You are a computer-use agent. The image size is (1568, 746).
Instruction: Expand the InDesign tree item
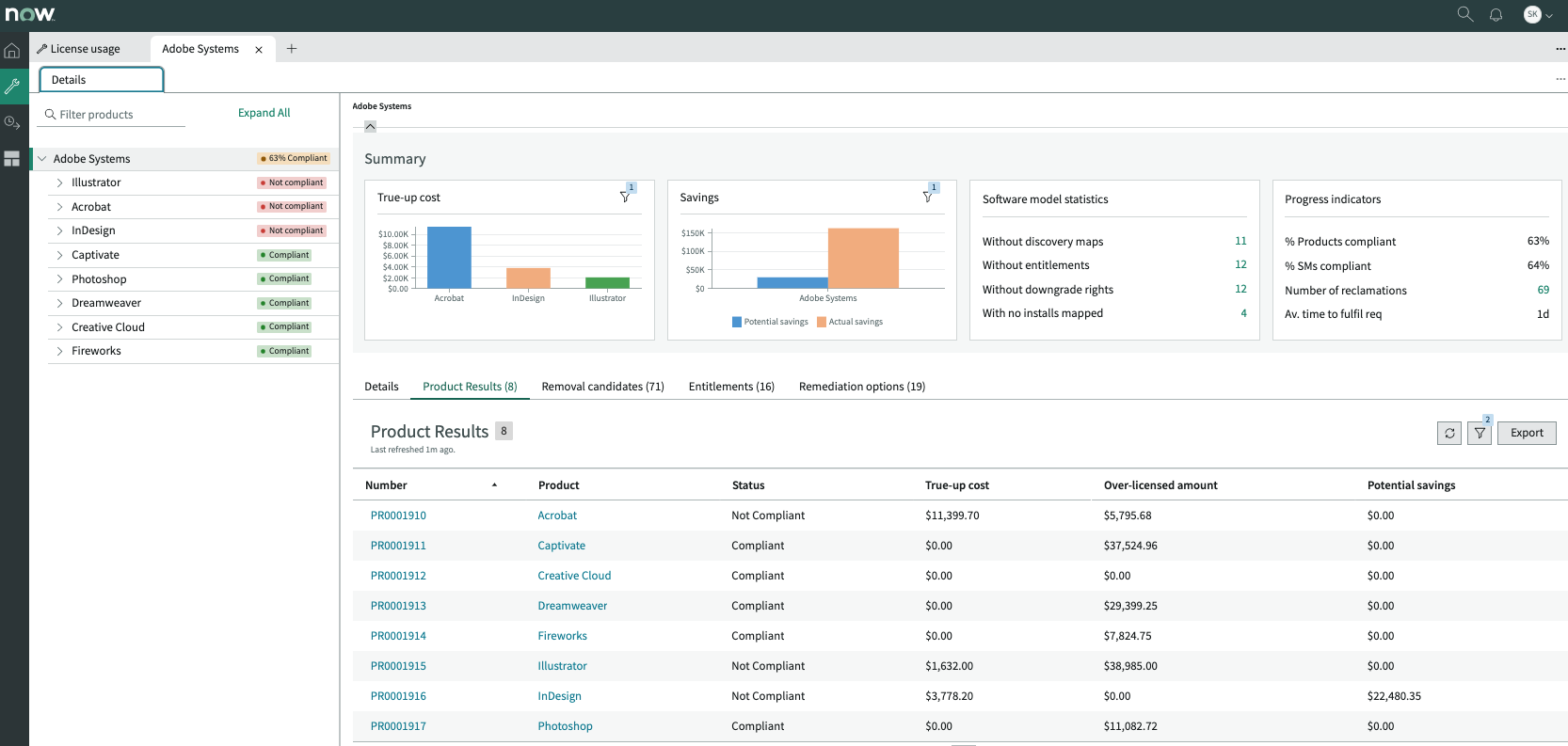[59, 230]
